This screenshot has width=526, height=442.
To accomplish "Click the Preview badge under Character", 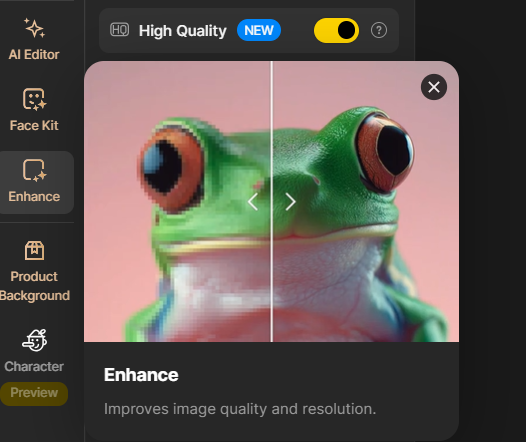I will [34, 393].
